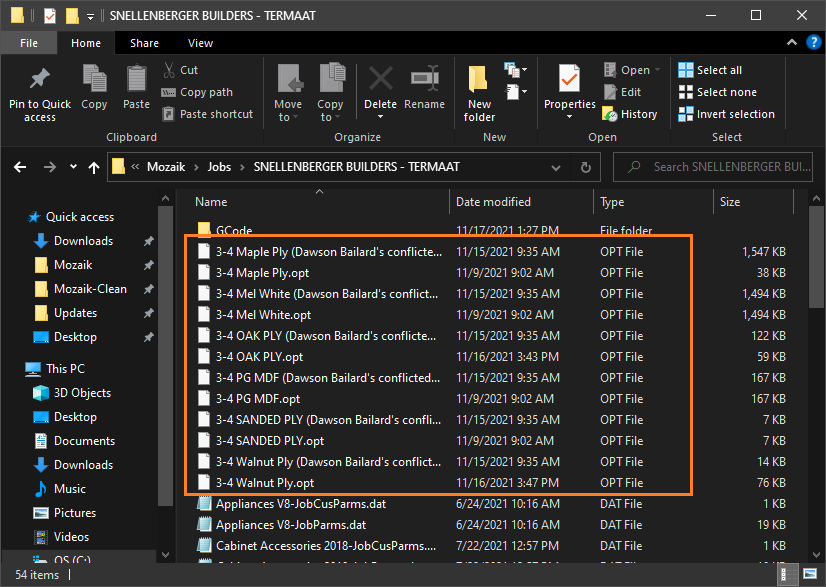Open the address bar history dropdown

click(x=557, y=167)
